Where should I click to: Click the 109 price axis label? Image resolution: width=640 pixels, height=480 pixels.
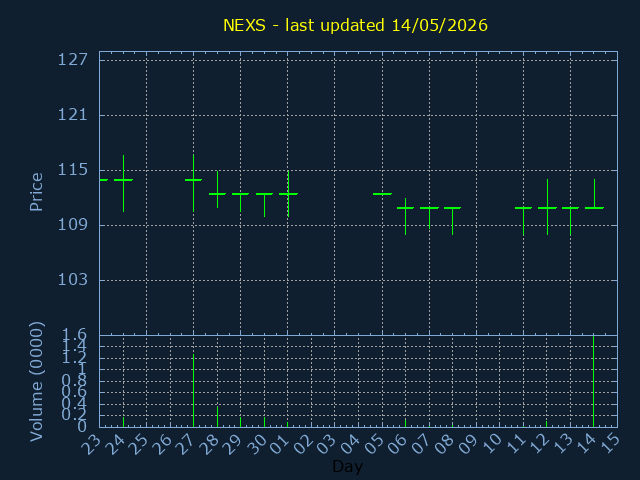[73, 225]
